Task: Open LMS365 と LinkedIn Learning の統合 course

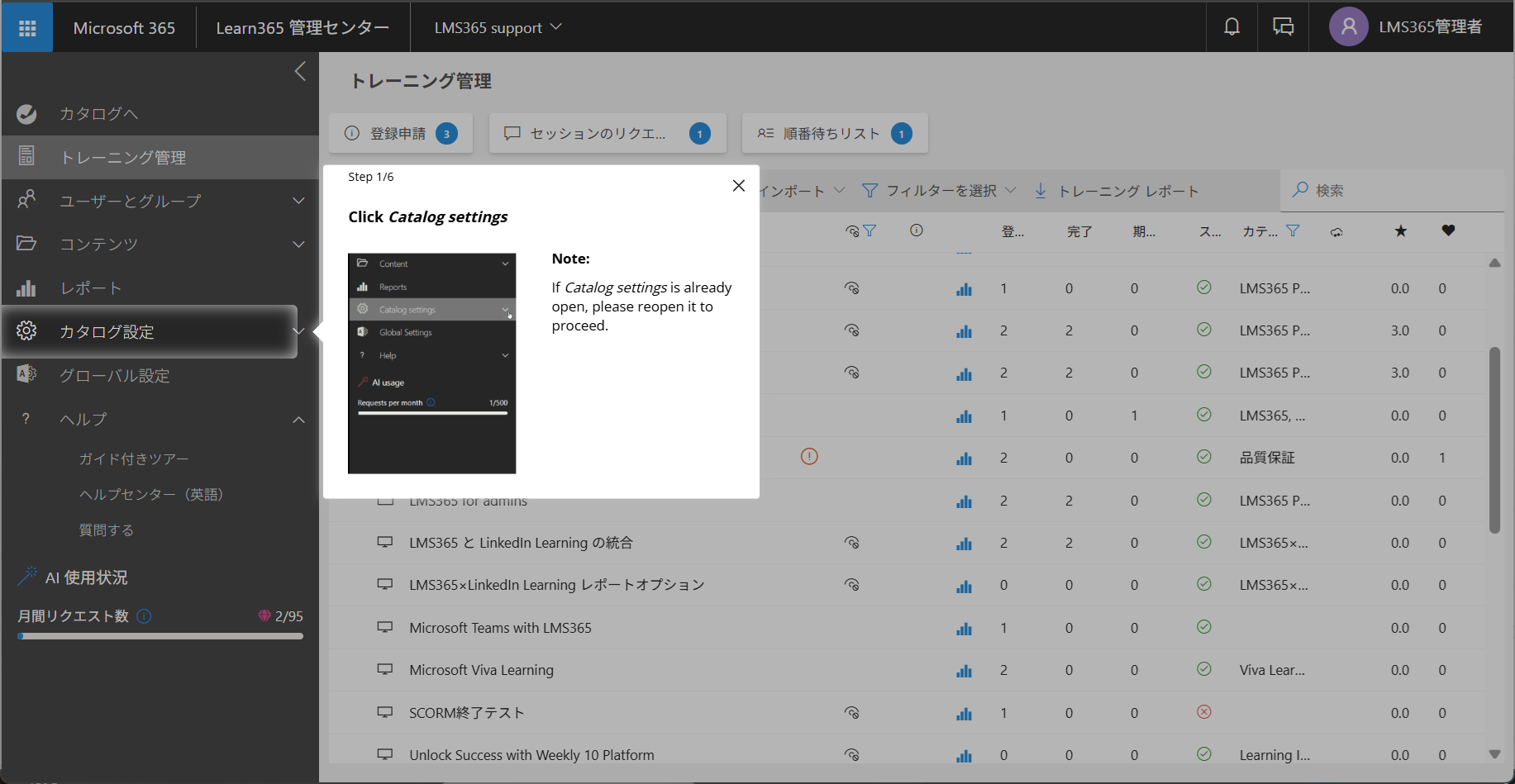Action: point(521,543)
